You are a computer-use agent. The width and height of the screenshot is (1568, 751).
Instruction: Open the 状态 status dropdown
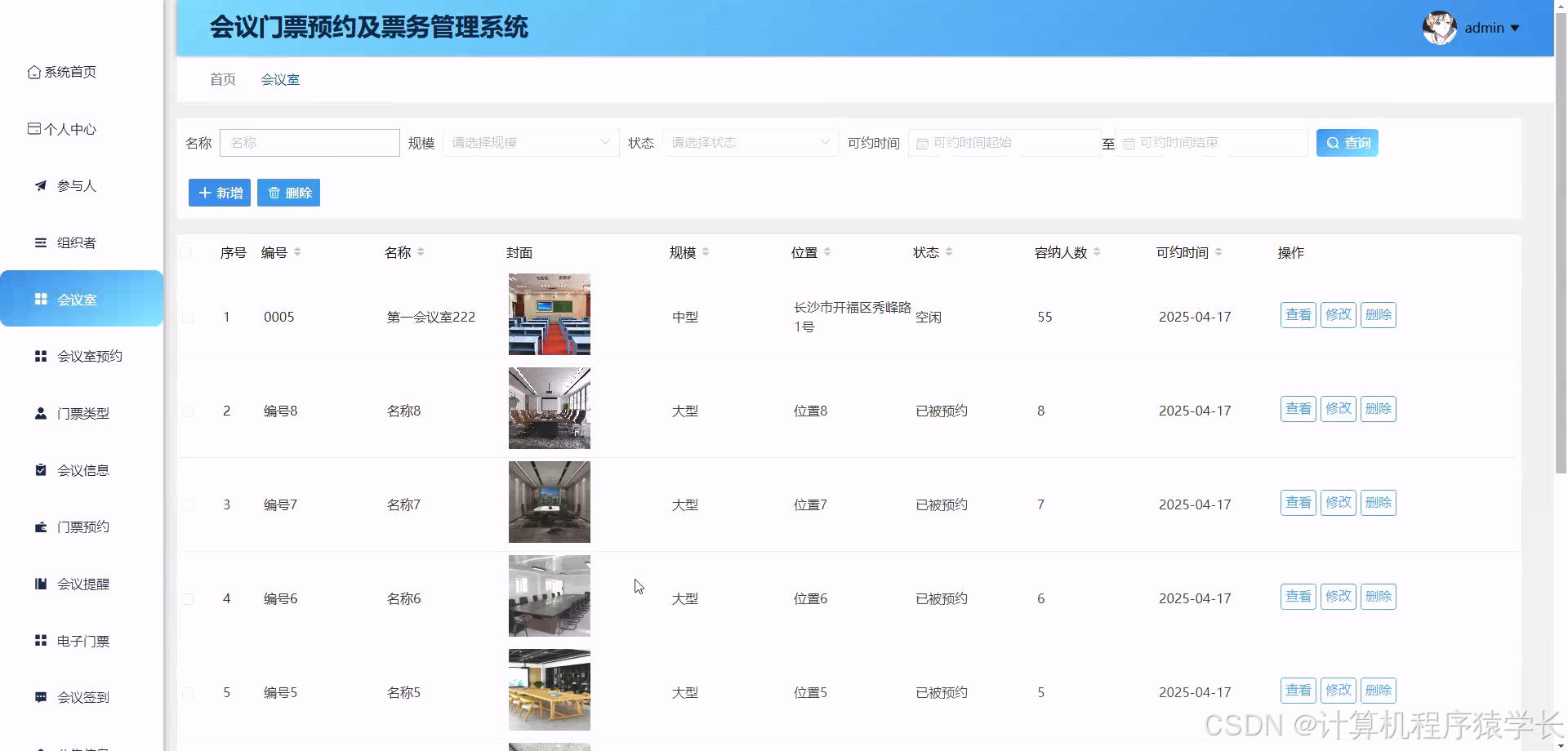pyautogui.click(x=750, y=142)
